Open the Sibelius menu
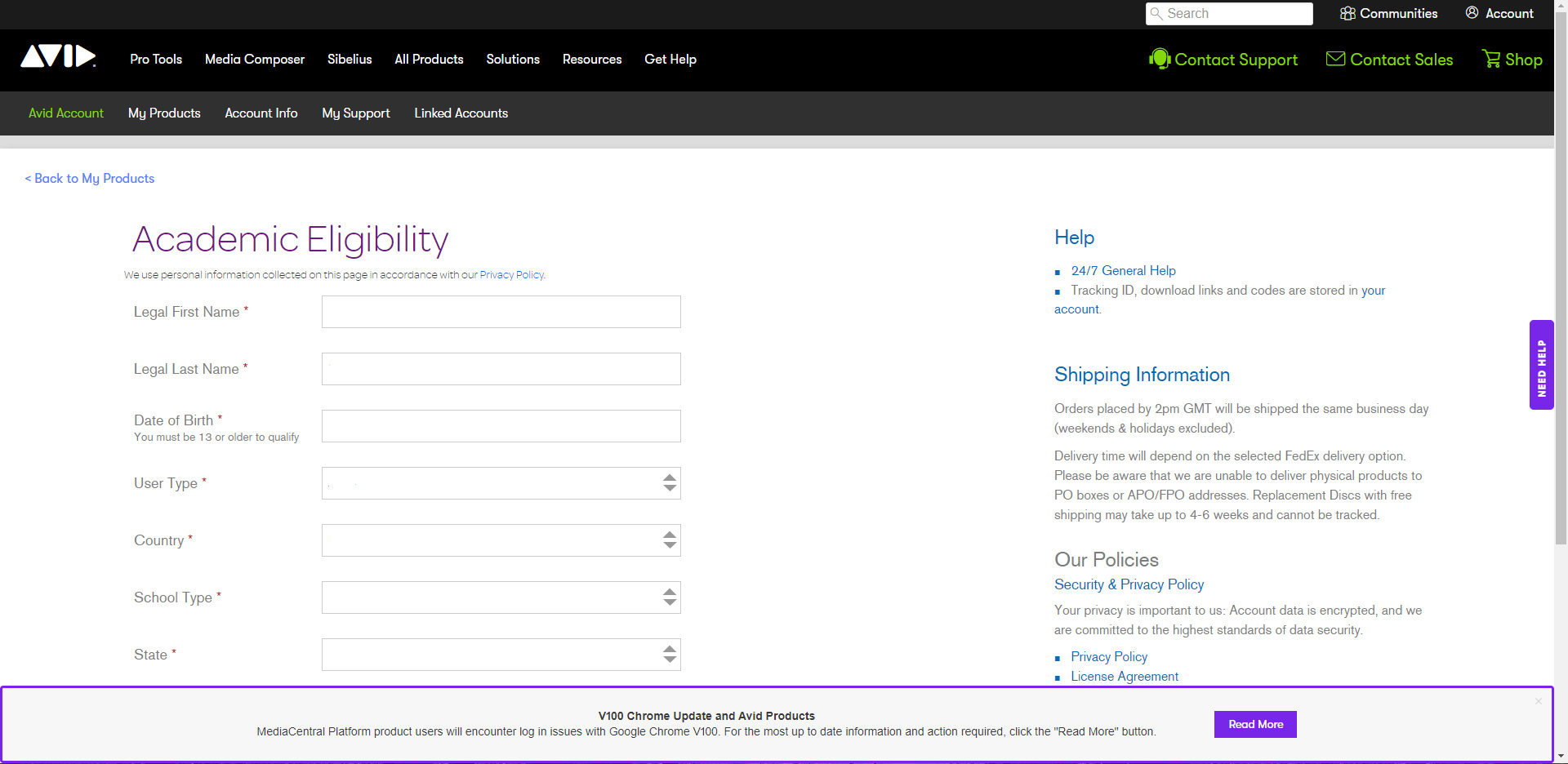Image resolution: width=1568 pixels, height=764 pixels. pyautogui.click(x=350, y=60)
